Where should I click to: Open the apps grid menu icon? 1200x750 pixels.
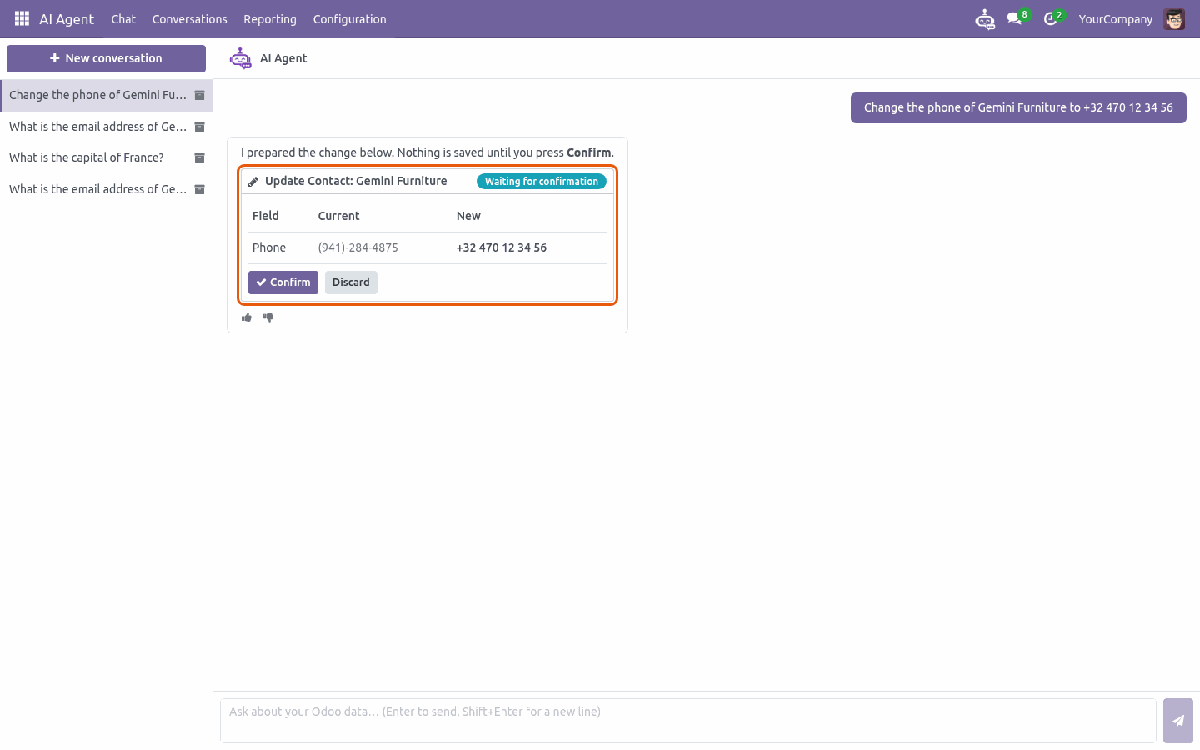tap(22, 19)
